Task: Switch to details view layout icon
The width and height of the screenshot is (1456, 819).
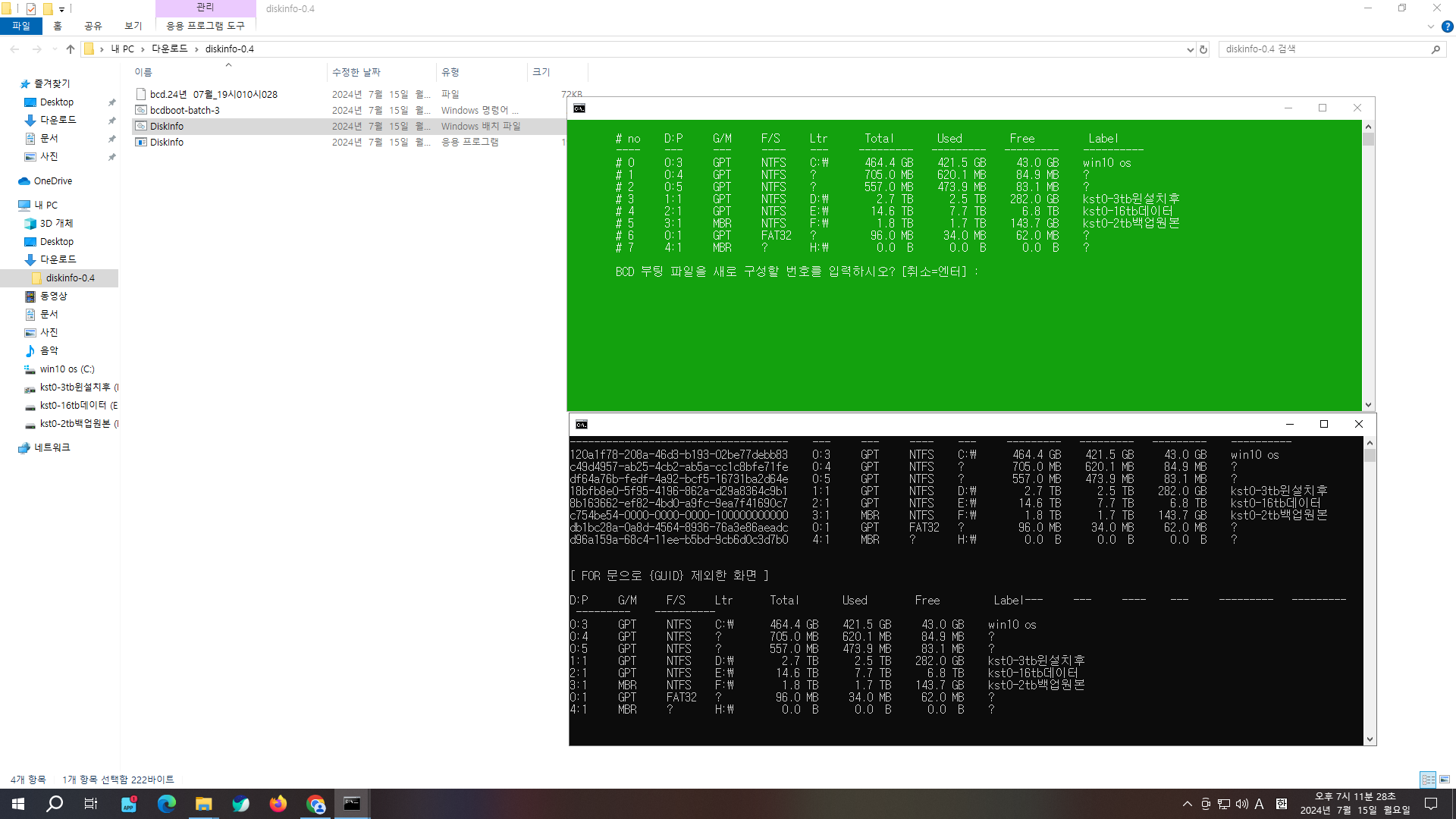Action: pyautogui.click(x=1428, y=780)
